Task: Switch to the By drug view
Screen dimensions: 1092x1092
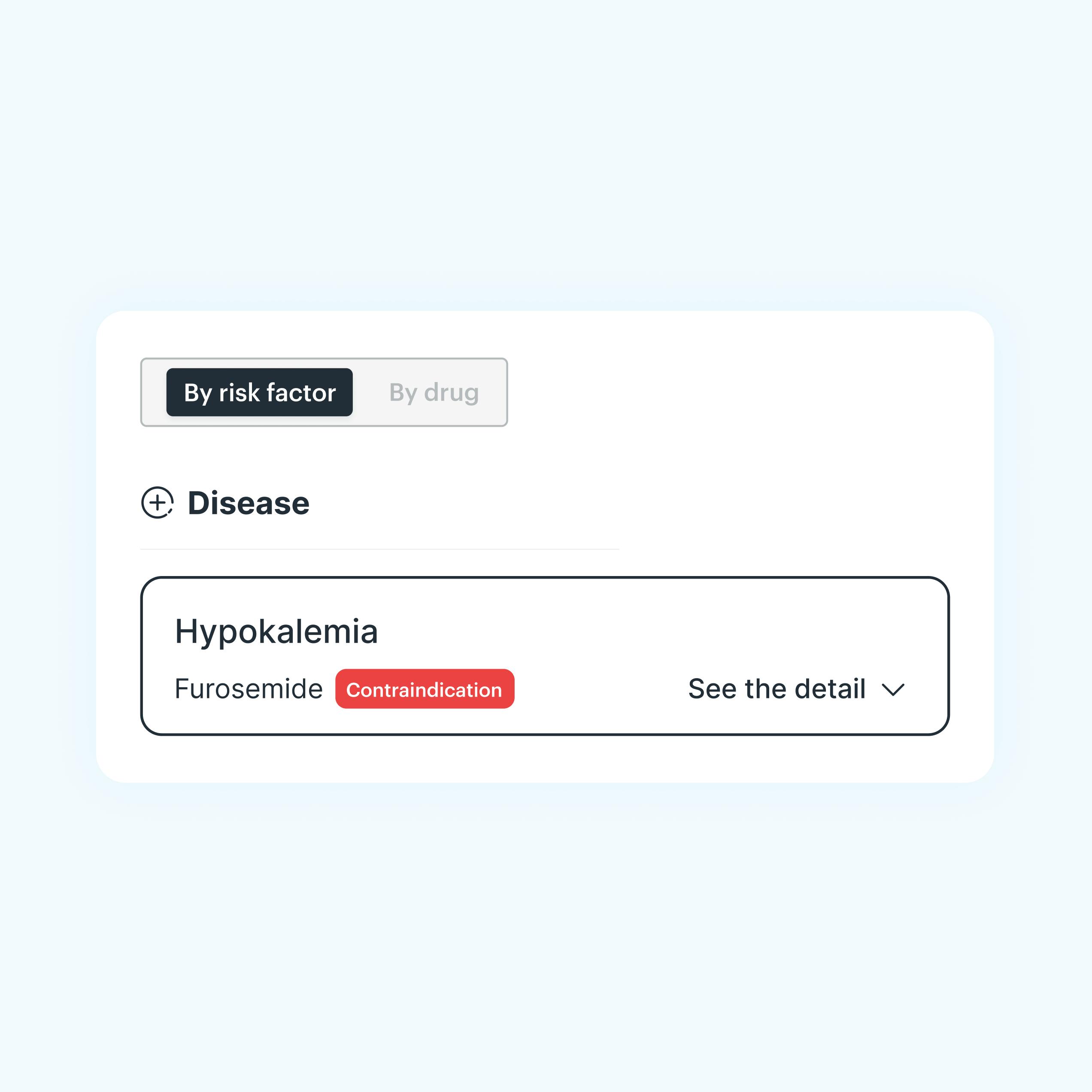Action: coord(434,392)
